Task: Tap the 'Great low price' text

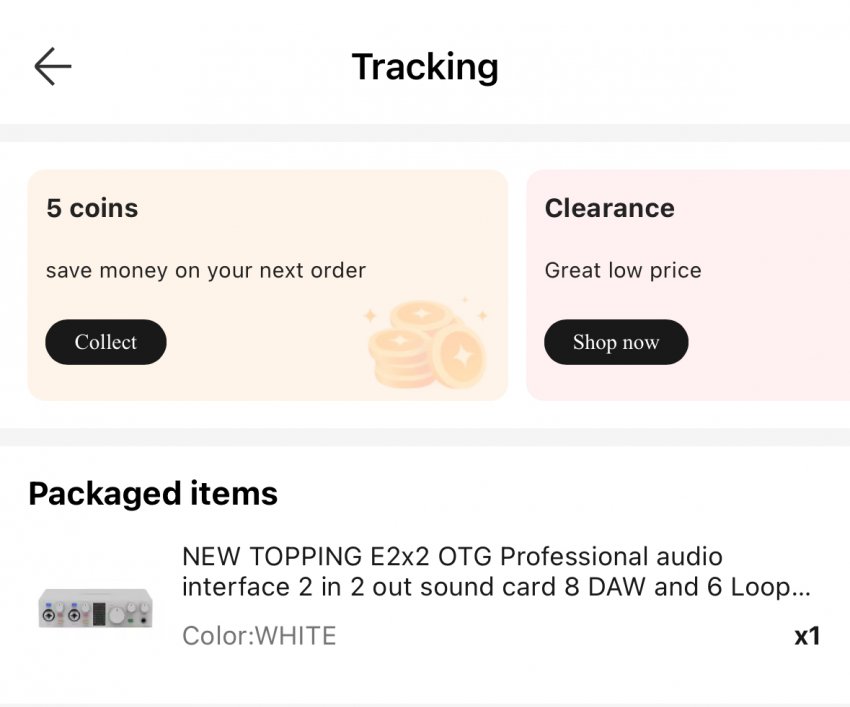Action: pyautogui.click(x=623, y=270)
